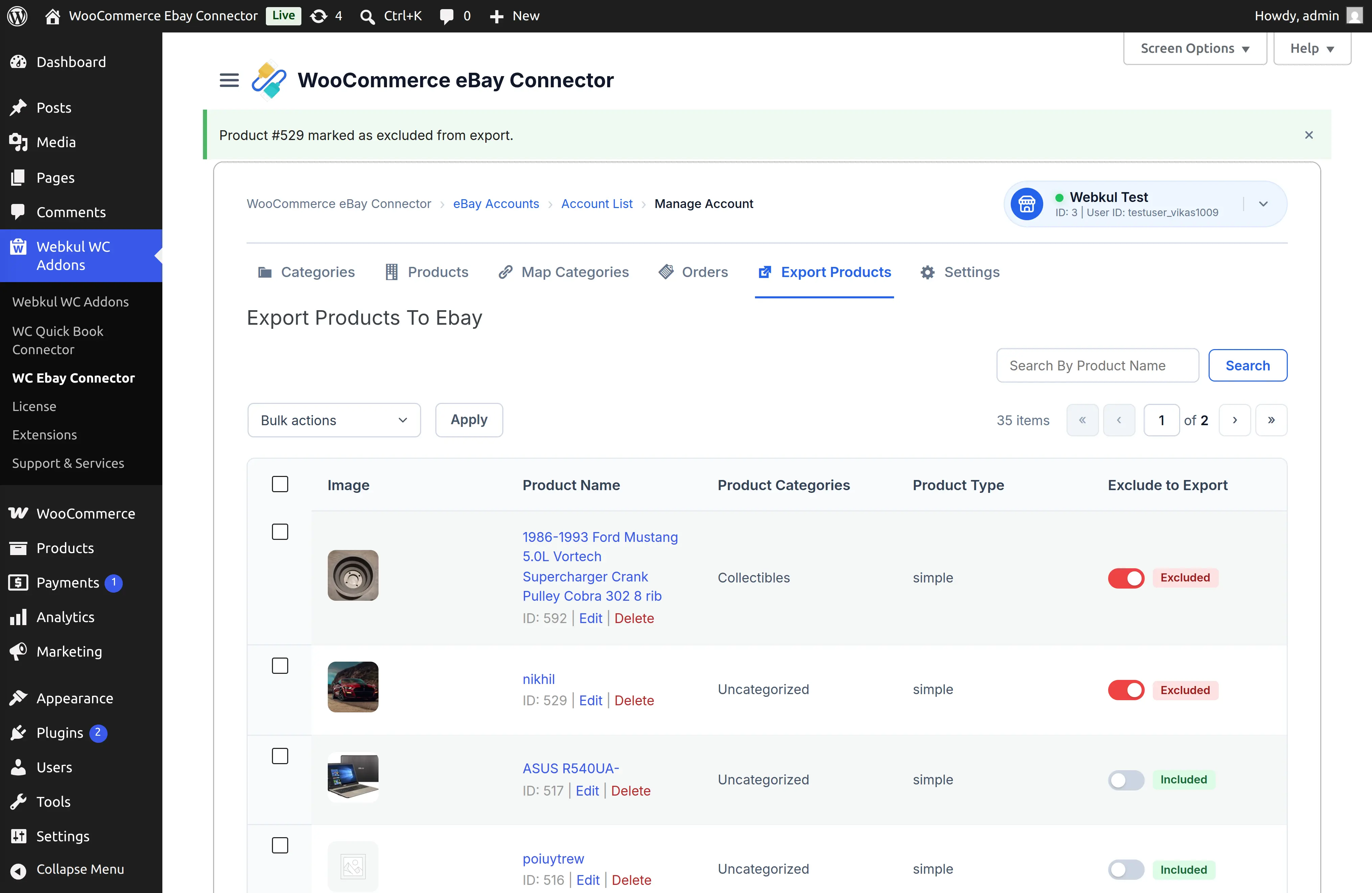Image resolution: width=1372 pixels, height=893 pixels.
Task: Toggle the hamburger menu icon
Action: pos(229,80)
